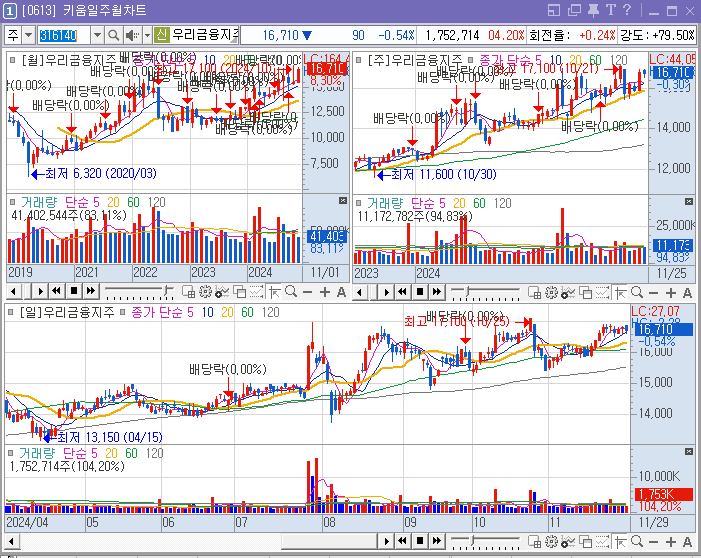Monthly chart: click minus zoom out icon
This screenshot has width=701, height=558.
pyautogui.click(x=307, y=292)
